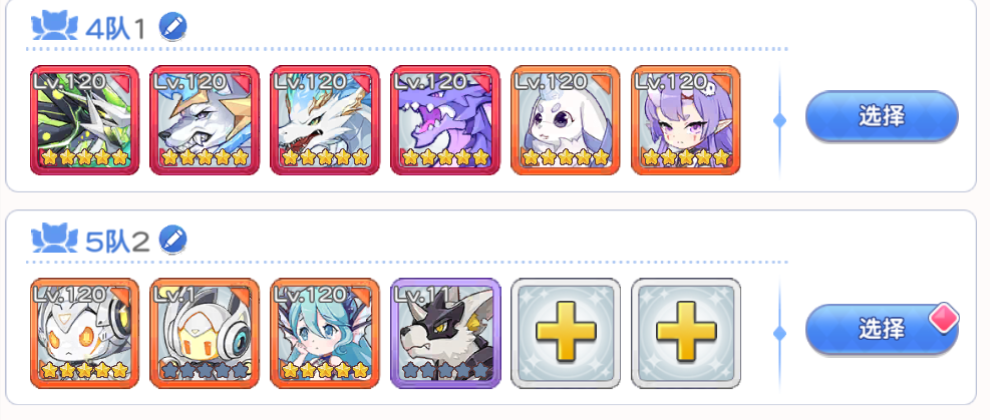Choose the teal-haired mermaid girl character
The width and height of the screenshot is (990, 420).
(325, 333)
